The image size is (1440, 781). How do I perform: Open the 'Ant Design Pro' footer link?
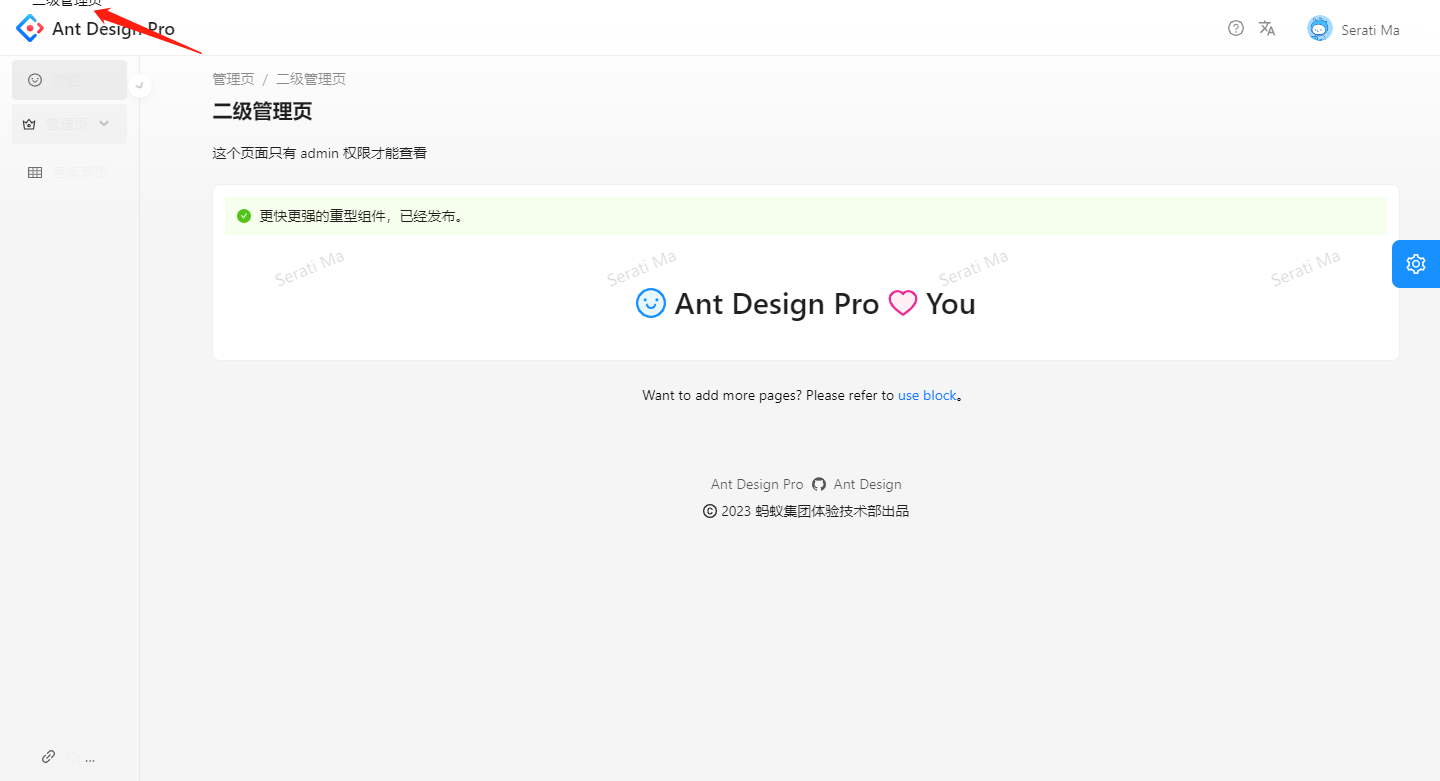click(757, 485)
